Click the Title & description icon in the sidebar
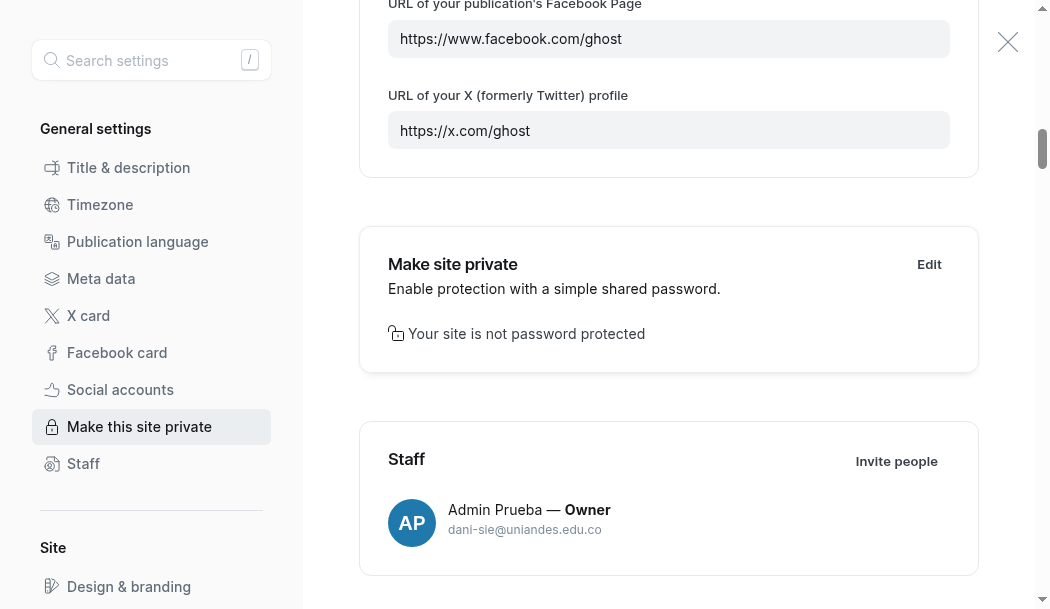1050x609 pixels. 52,168
